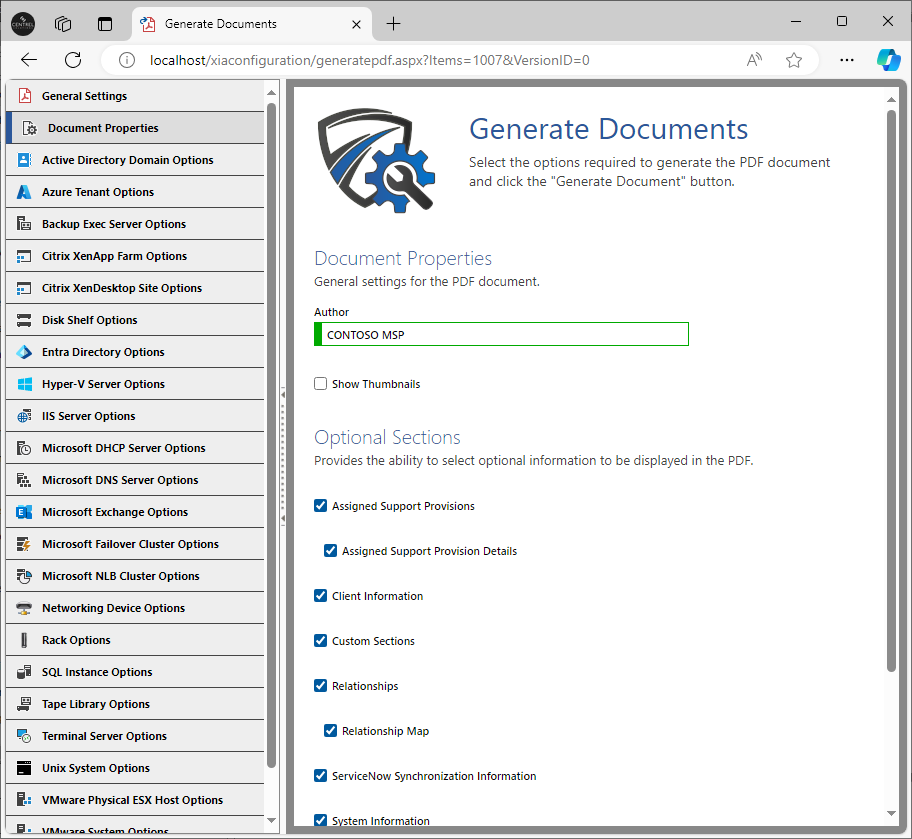Select the Document Properties menu item
The height and width of the screenshot is (839, 912).
135,128
